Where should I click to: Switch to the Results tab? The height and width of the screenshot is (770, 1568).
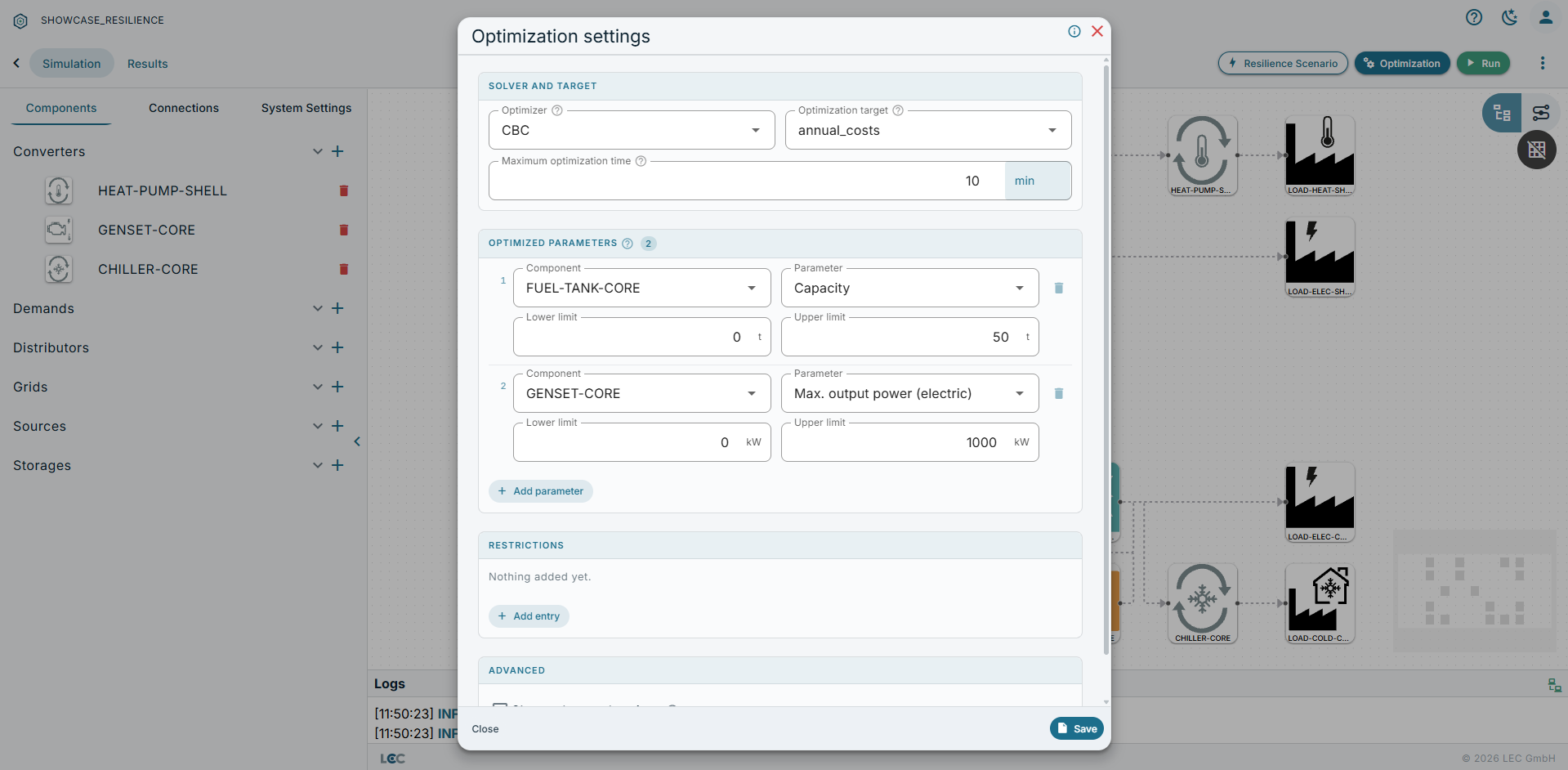pos(148,64)
